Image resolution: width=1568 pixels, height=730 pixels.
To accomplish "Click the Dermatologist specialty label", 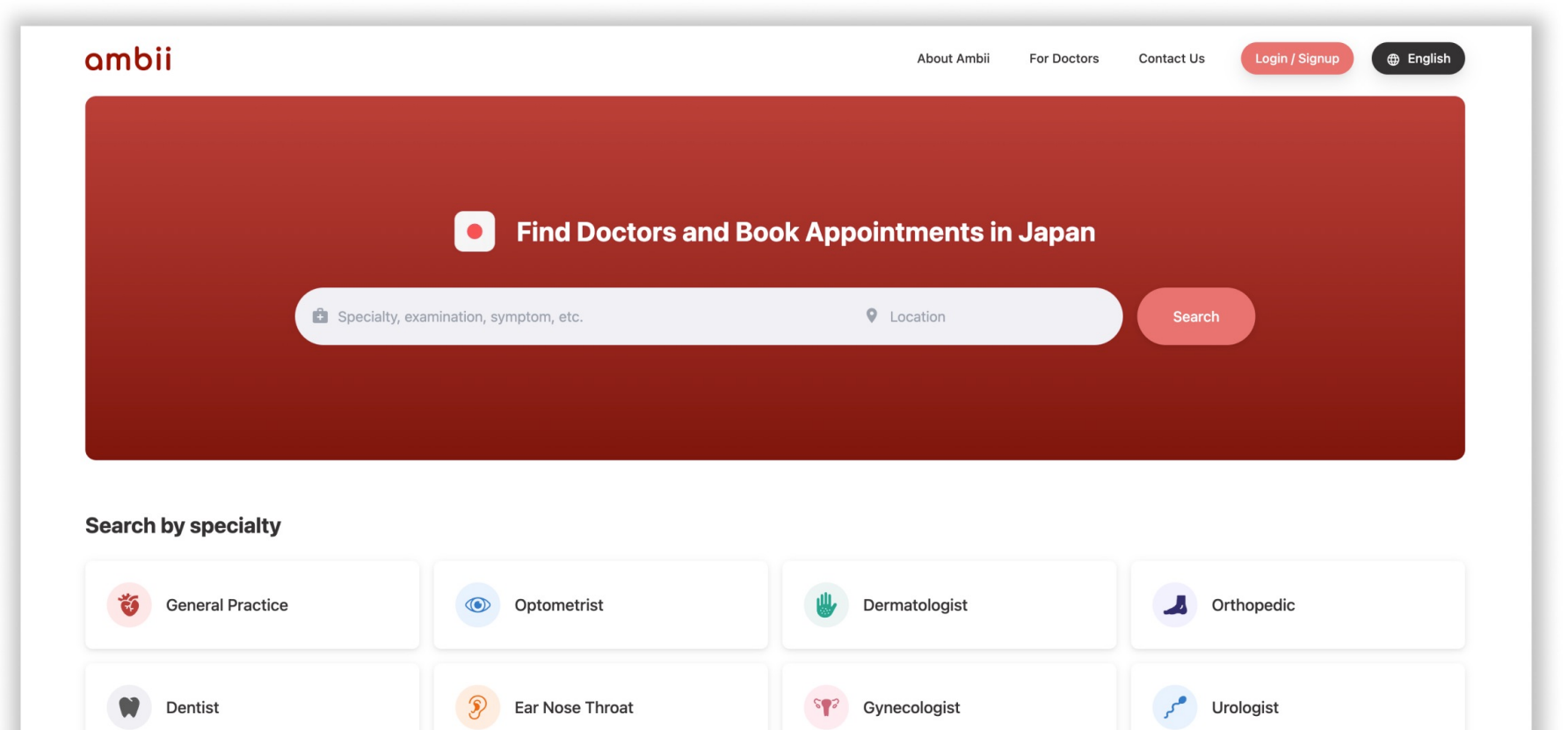I will (915, 605).
